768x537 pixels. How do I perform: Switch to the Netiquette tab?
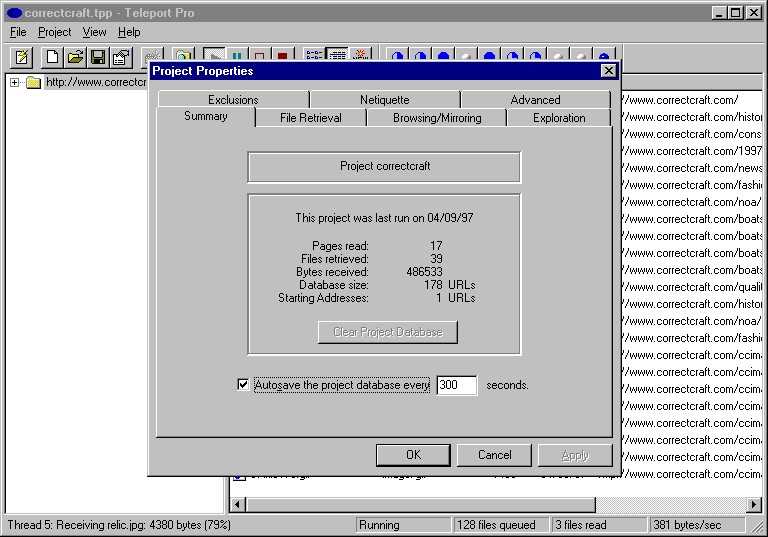point(384,99)
